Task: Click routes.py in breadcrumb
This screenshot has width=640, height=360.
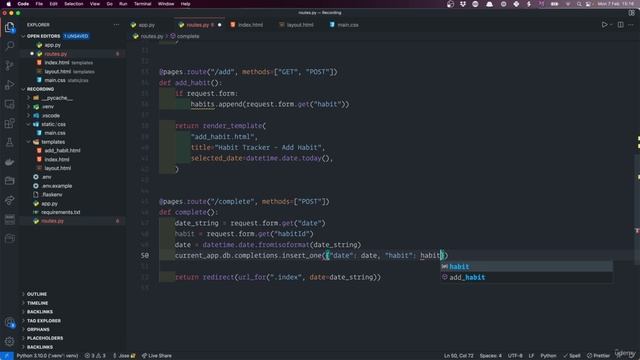Action: coord(151,36)
